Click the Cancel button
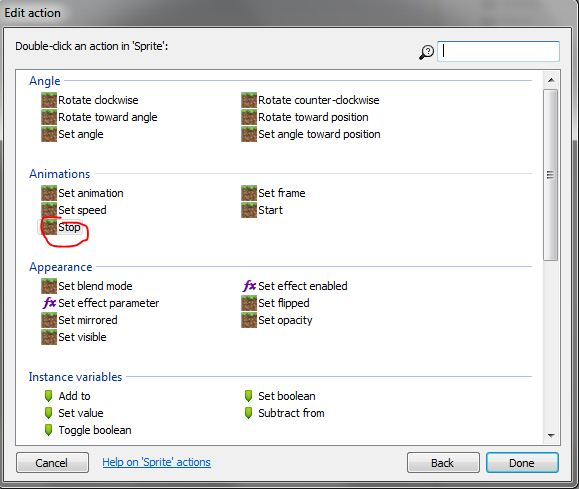The width and height of the screenshot is (579, 489). [x=52, y=463]
